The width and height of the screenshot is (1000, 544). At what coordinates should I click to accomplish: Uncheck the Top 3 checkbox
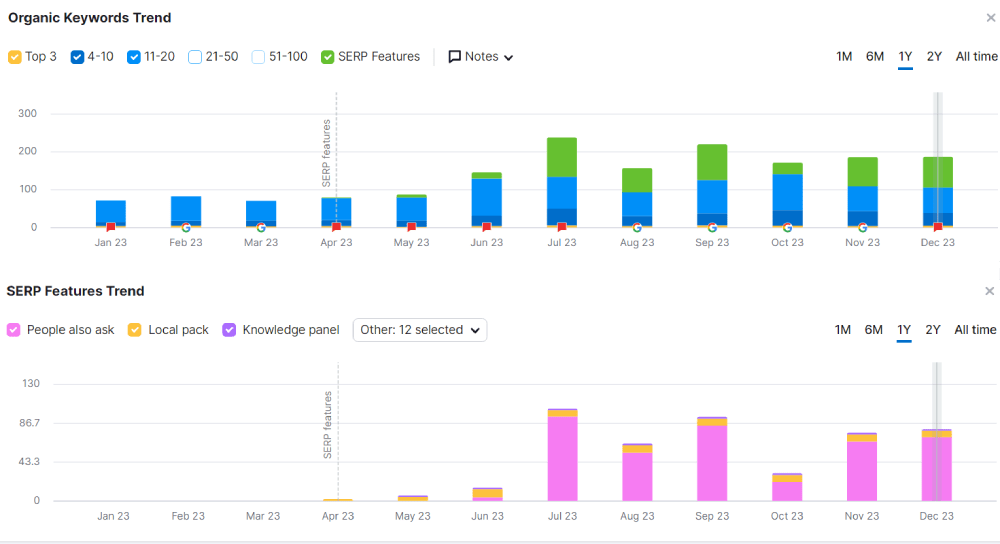pyautogui.click(x=15, y=57)
